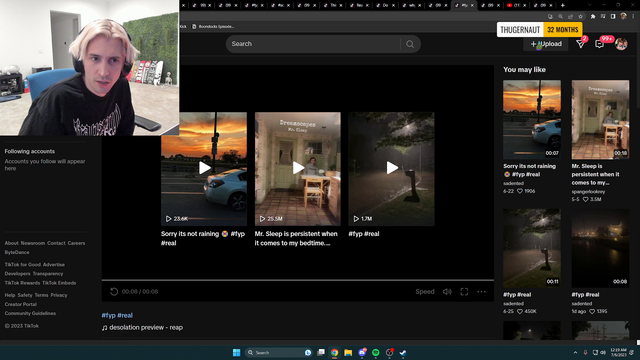Open TikTok messages paper plane icon
Screen dimensions: 640x360
tap(580, 44)
